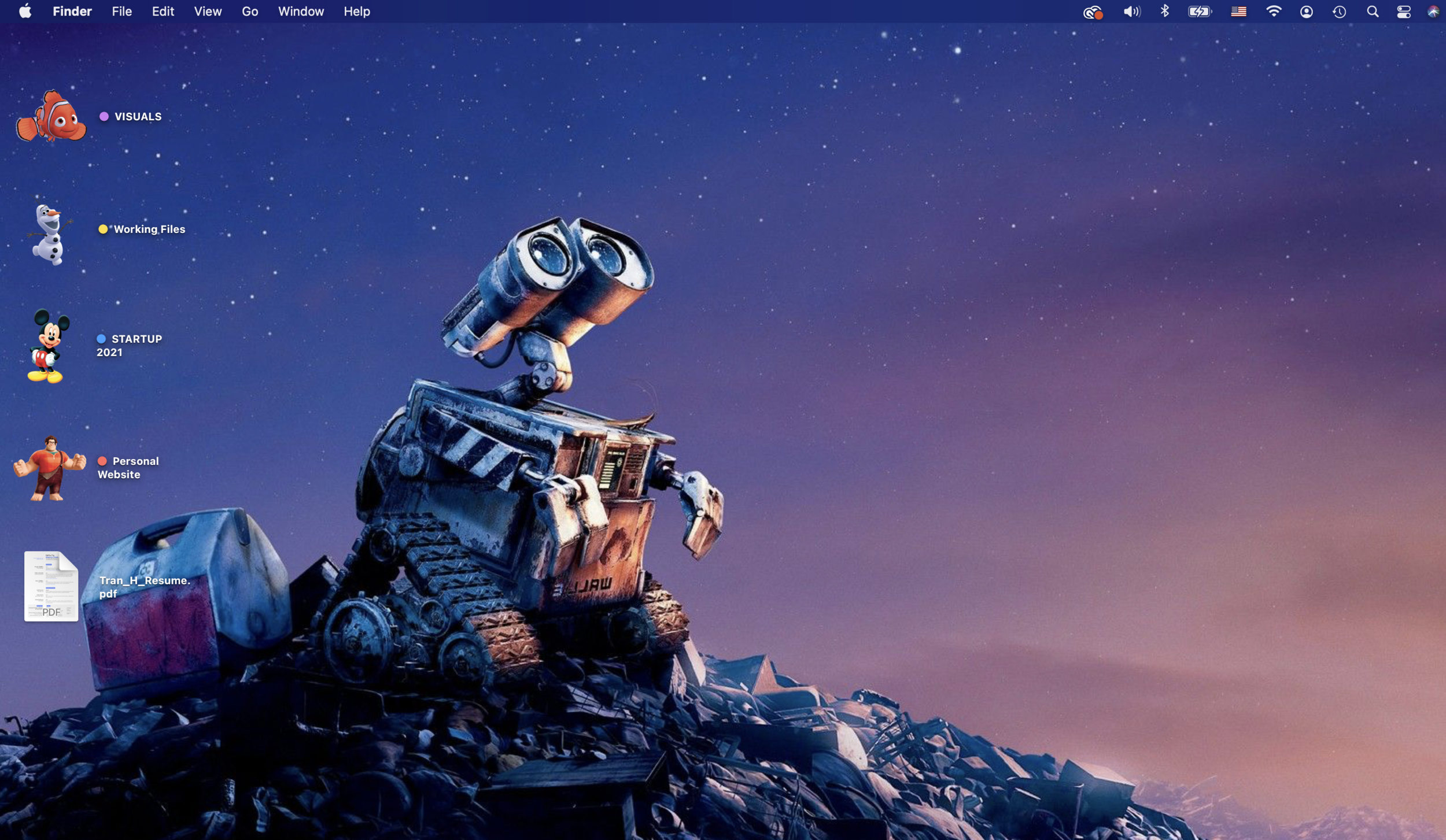Click the Window menu item

pos(301,12)
